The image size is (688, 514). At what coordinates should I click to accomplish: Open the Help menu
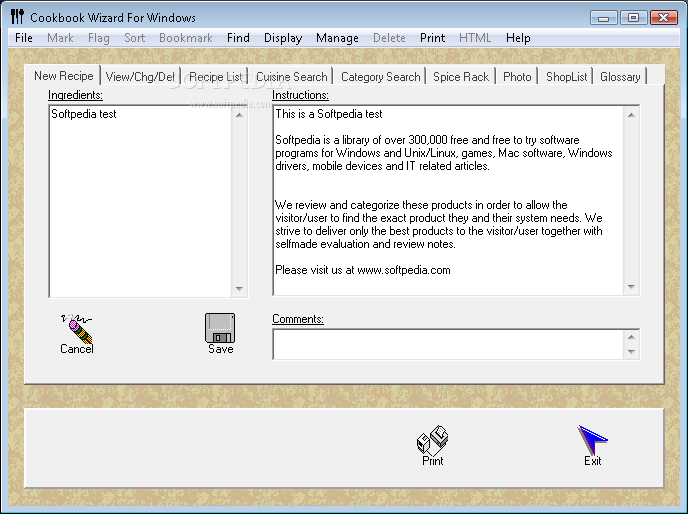518,38
